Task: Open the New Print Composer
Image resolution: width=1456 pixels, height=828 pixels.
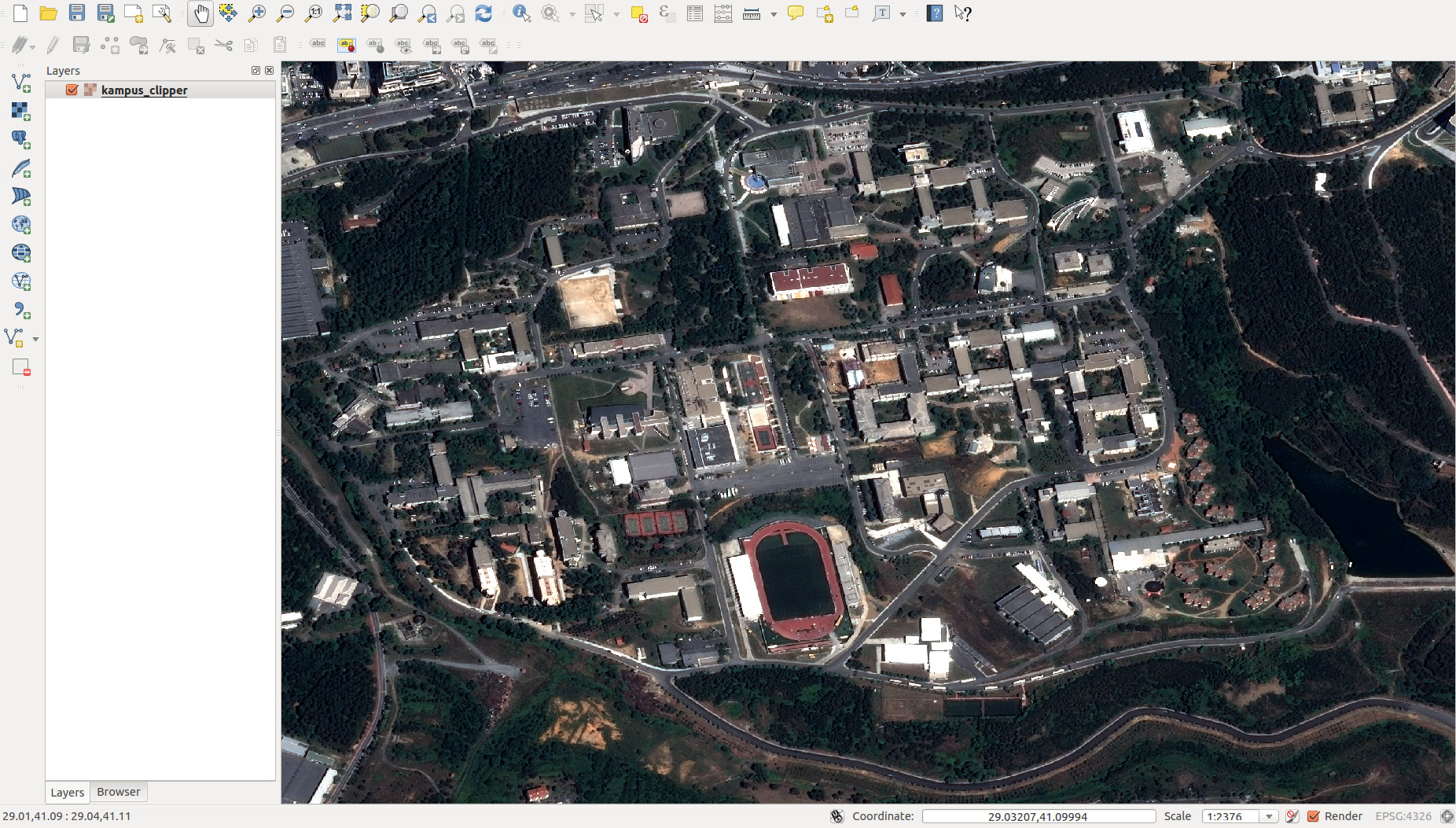Action: [x=134, y=13]
